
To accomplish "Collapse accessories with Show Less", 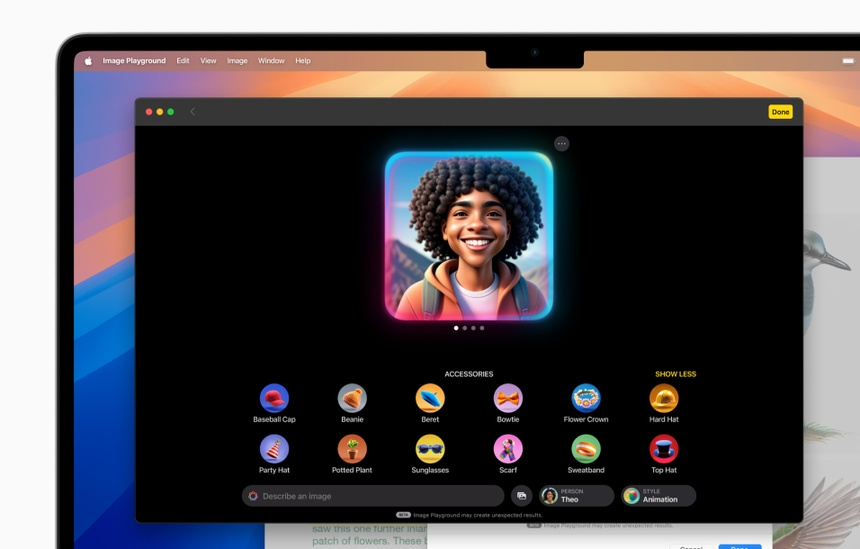I will (675, 374).
